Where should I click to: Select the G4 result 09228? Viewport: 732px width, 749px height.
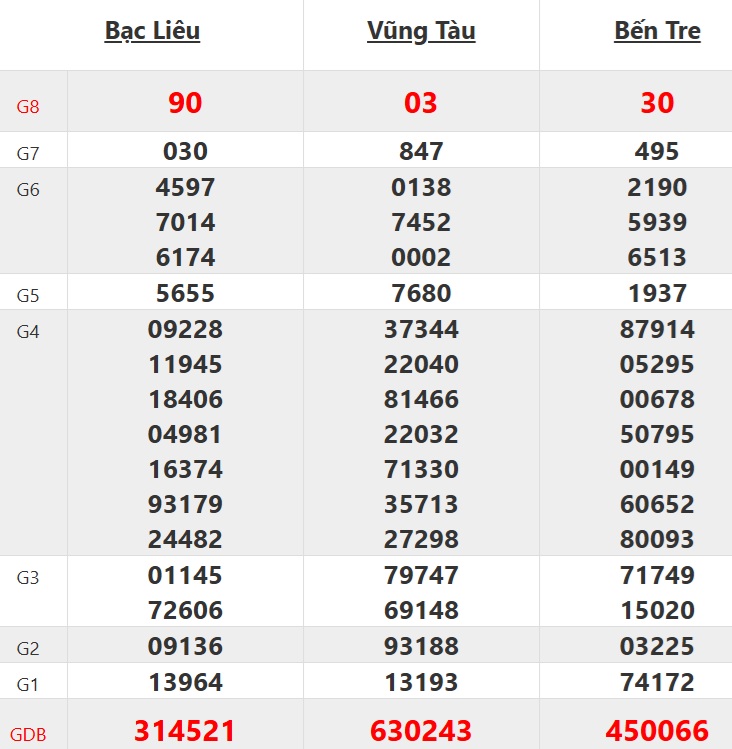tap(185, 330)
